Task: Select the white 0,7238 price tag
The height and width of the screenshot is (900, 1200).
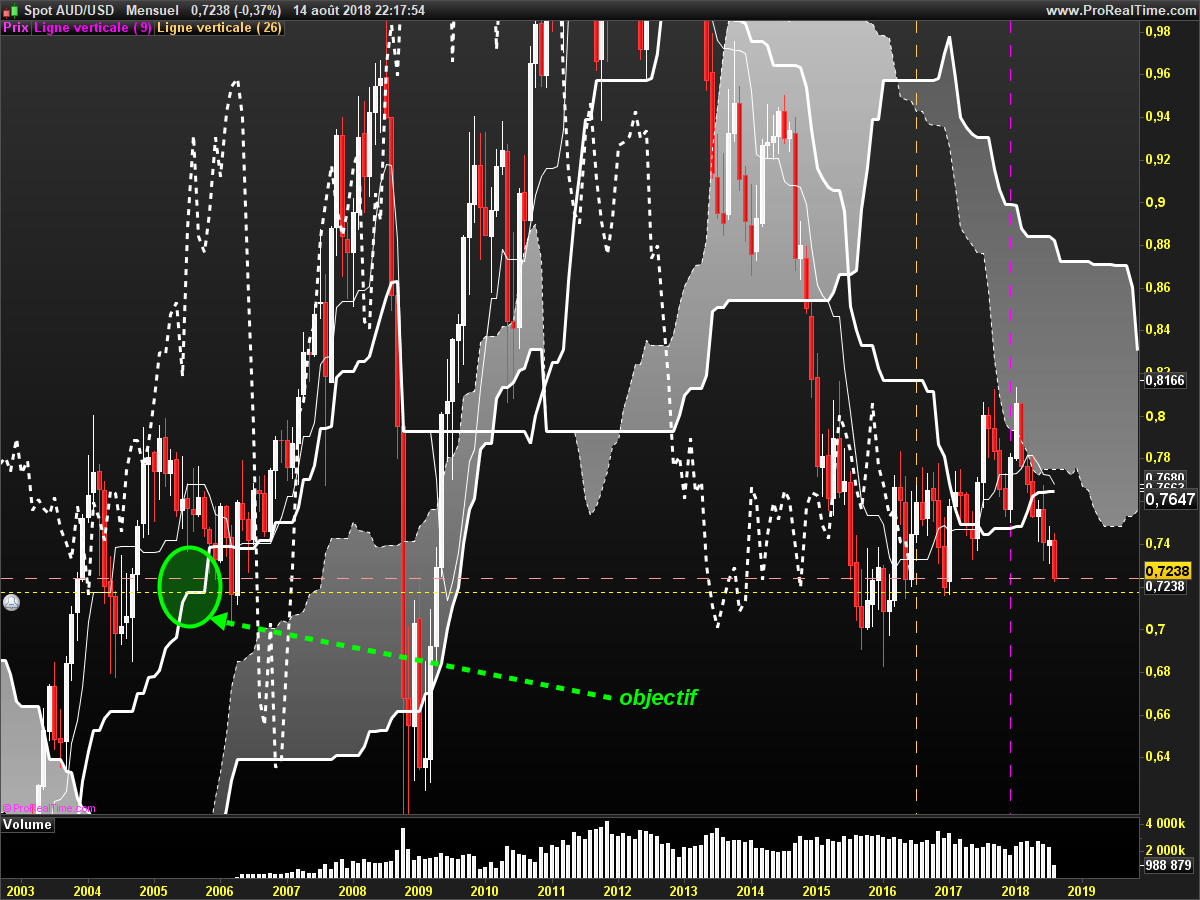Action: [1165, 586]
